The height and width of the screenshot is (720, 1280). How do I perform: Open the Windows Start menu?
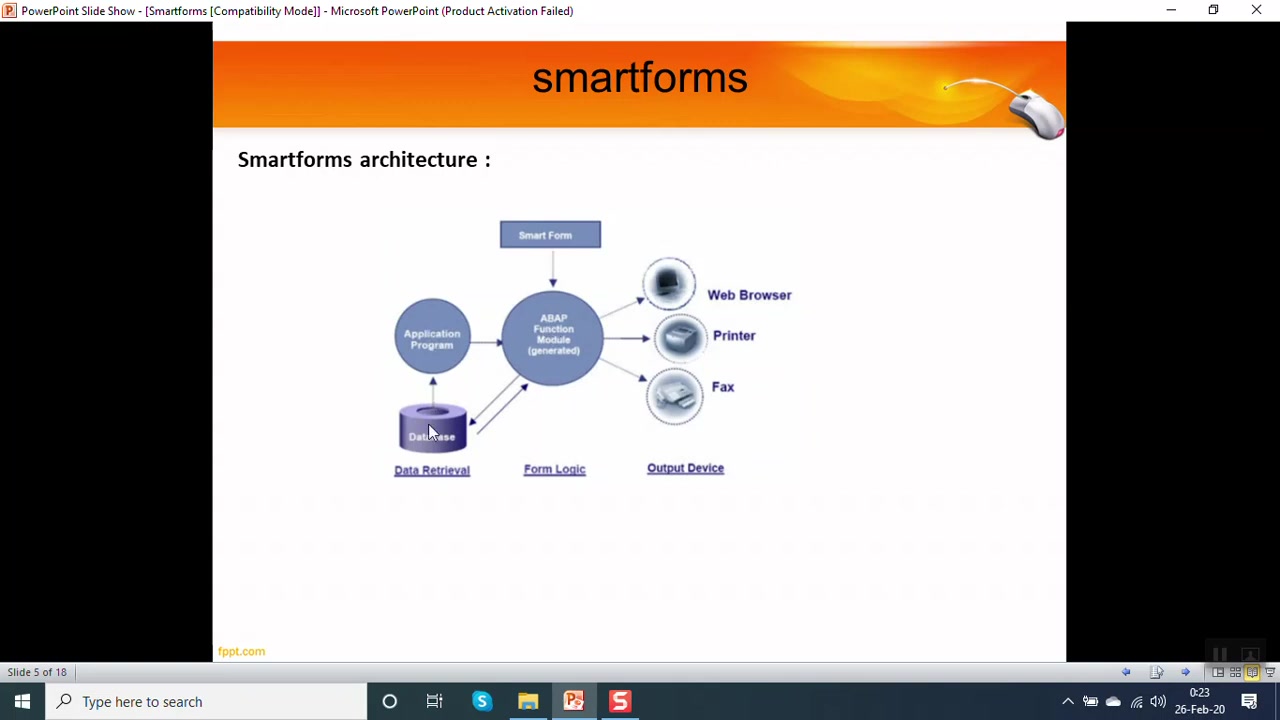[22, 701]
